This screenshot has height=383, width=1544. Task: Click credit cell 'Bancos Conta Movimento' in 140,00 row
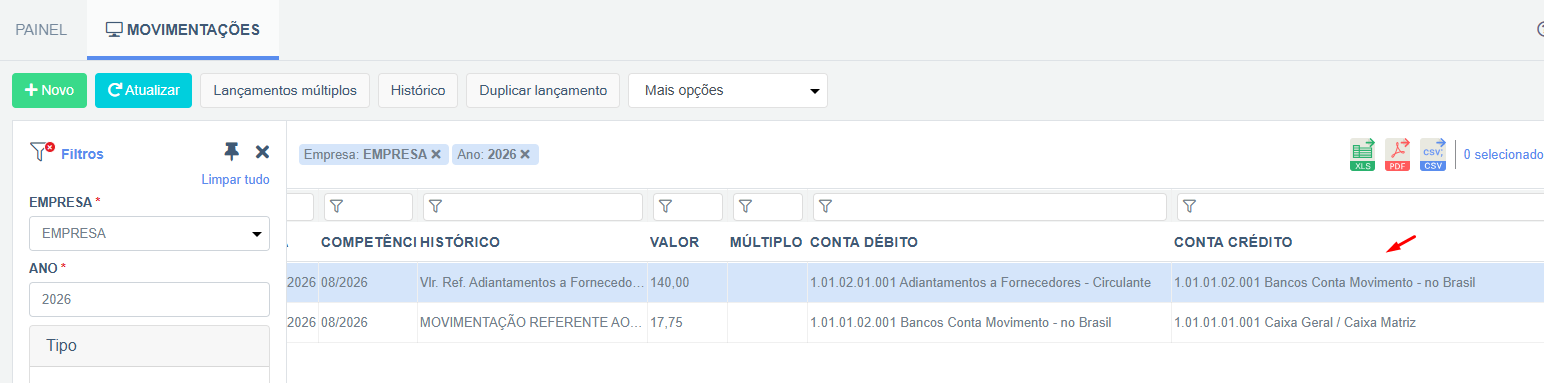[1357, 283]
